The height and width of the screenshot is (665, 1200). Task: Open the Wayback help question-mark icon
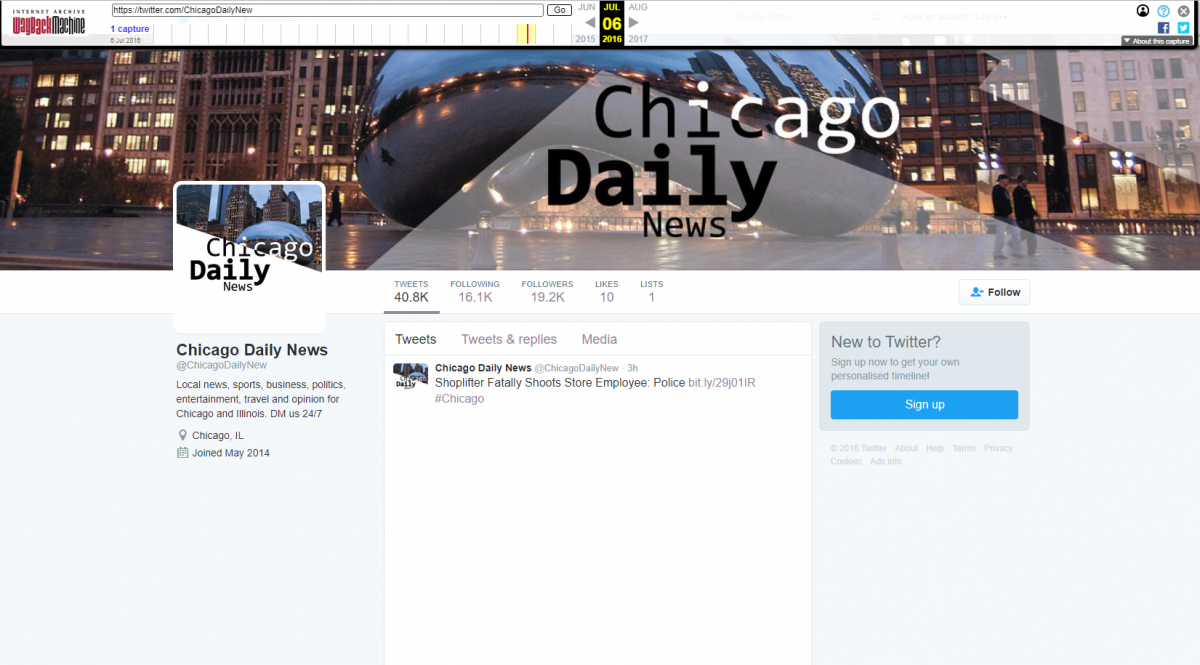tap(1163, 11)
